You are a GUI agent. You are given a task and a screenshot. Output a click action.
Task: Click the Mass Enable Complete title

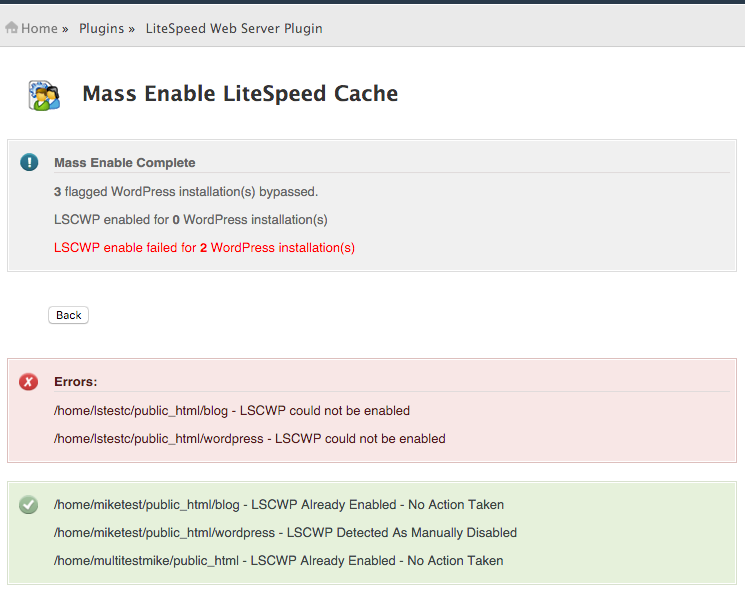(124, 162)
